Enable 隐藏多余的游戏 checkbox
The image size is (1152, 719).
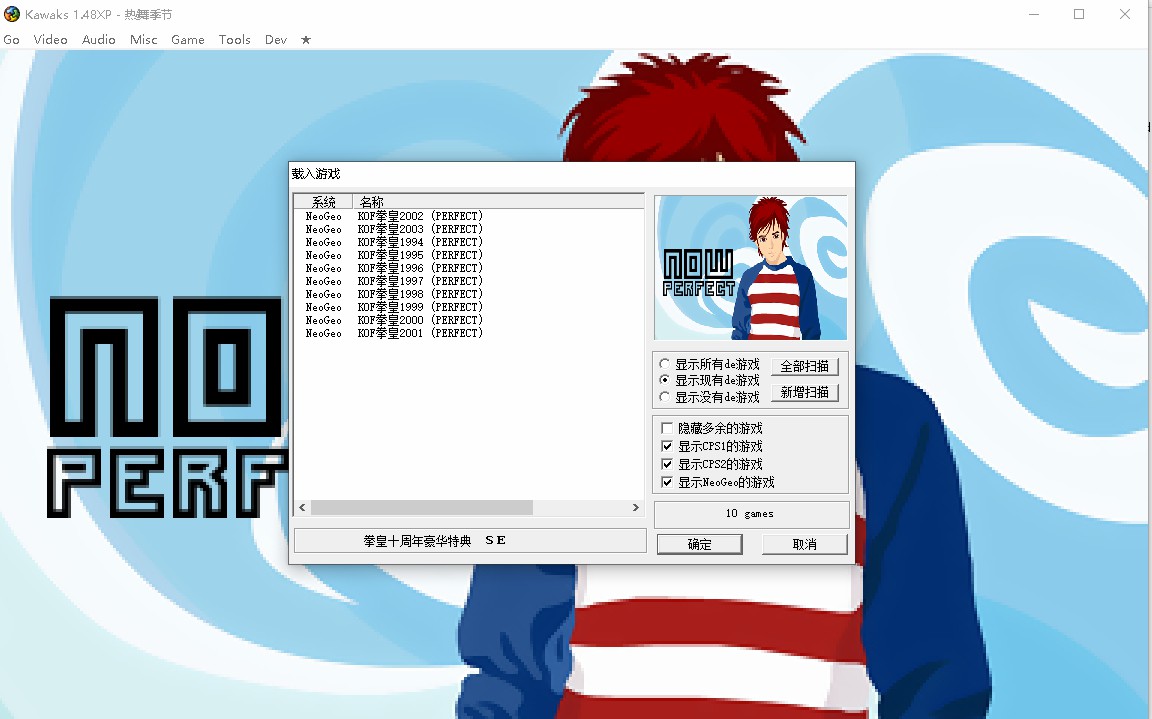click(x=712, y=428)
